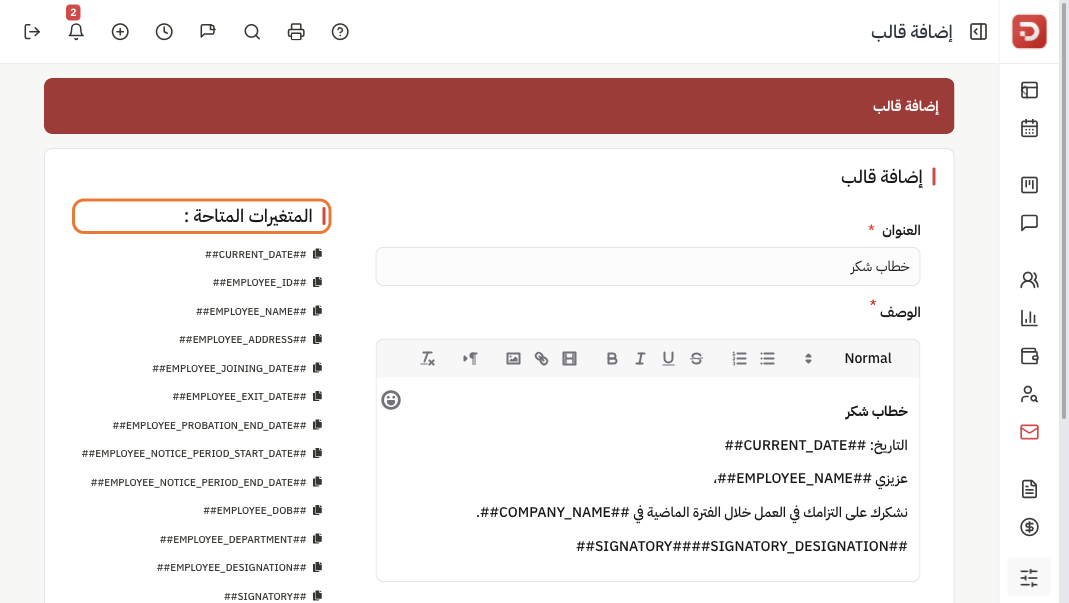Copy the ##CURRENT_DATE## variable
The height and width of the screenshot is (603, 1069).
(x=317, y=254)
